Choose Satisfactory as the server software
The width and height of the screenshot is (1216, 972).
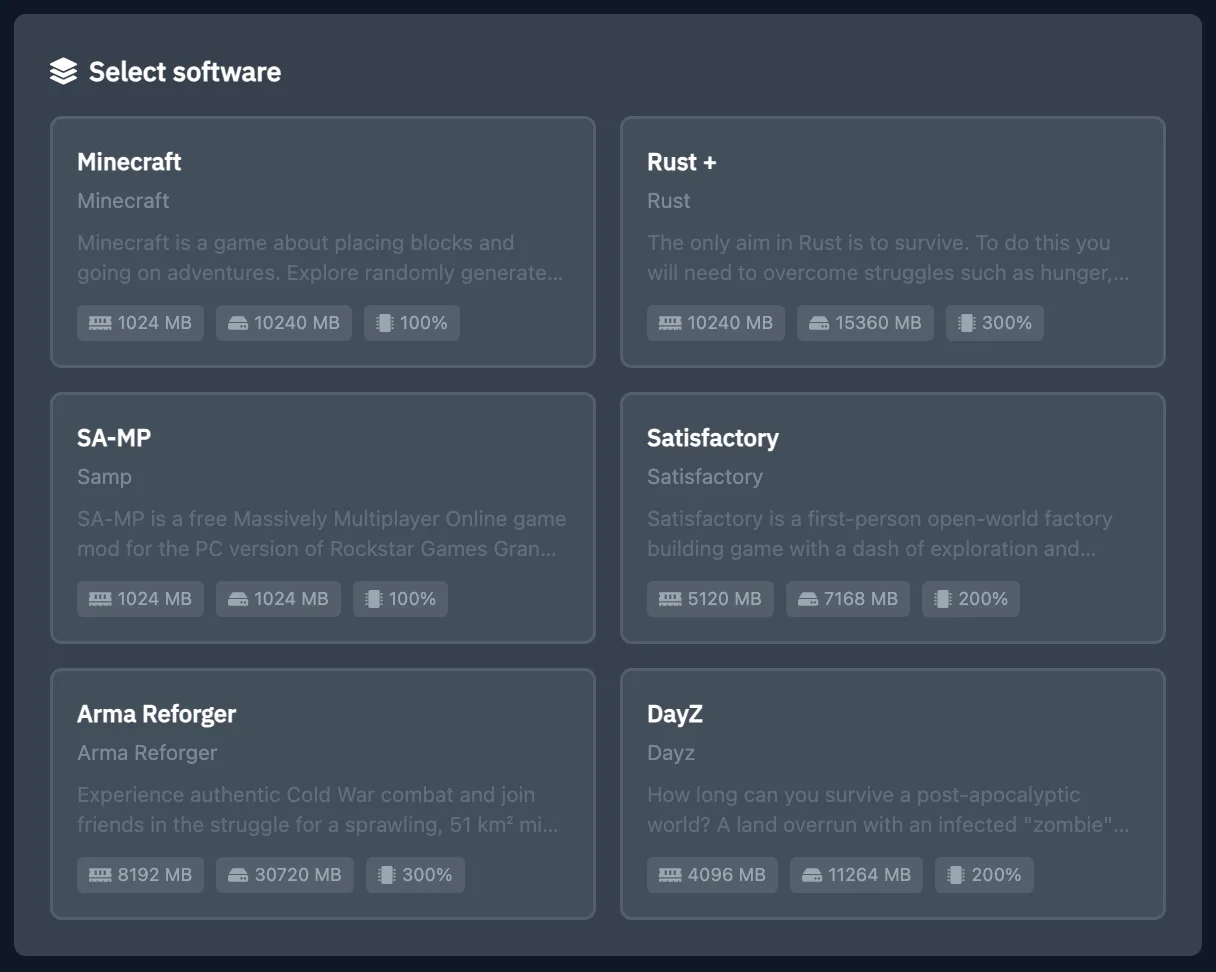[x=893, y=518]
